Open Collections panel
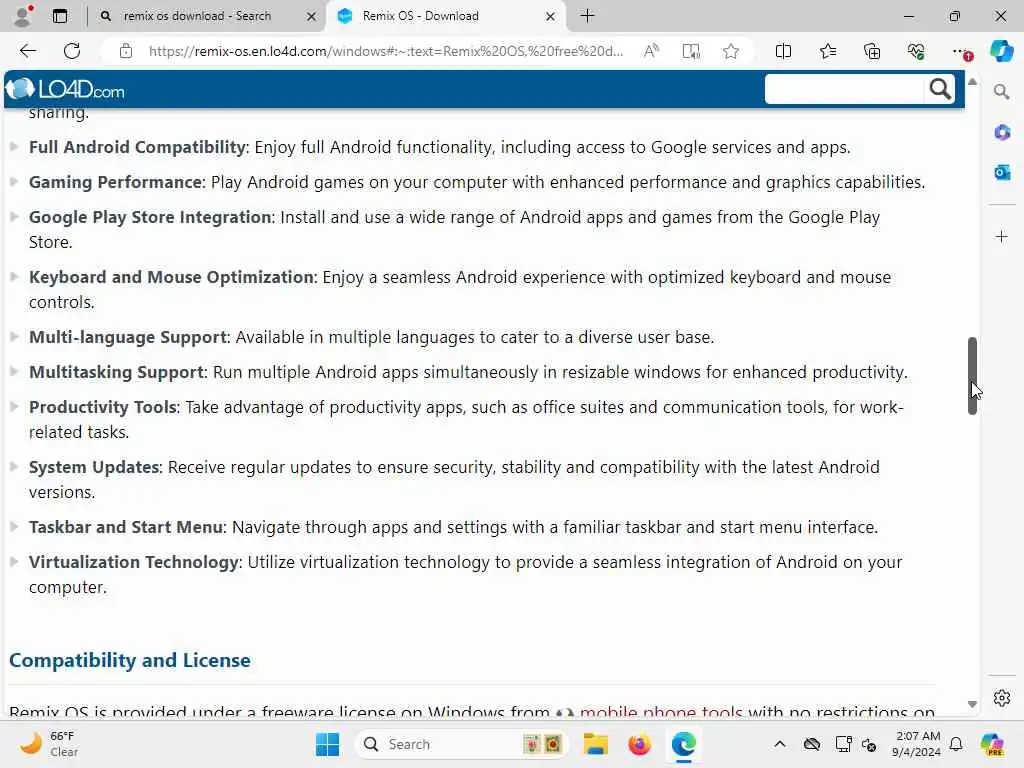1024x768 pixels. pyautogui.click(x=872, y=51)
